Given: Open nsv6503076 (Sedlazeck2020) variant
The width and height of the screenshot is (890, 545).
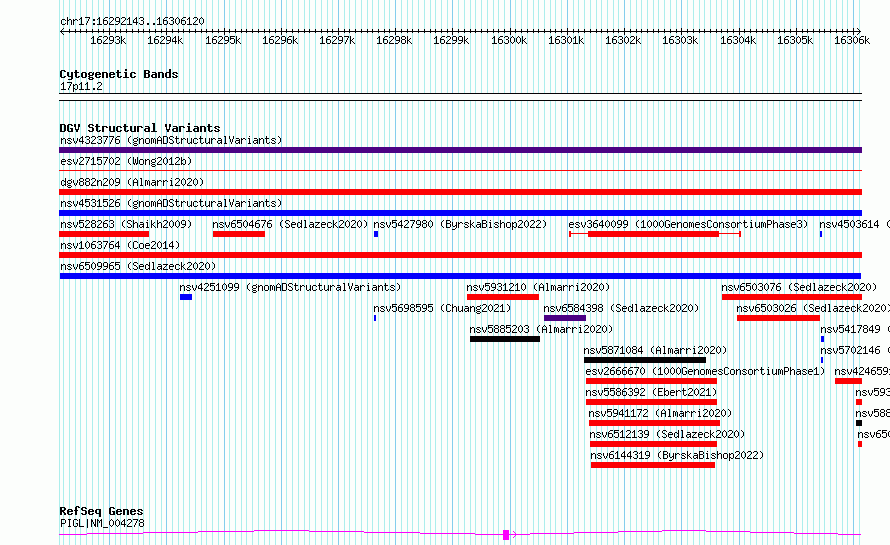Looking at the screenshot, I should [x=799, y=287].
